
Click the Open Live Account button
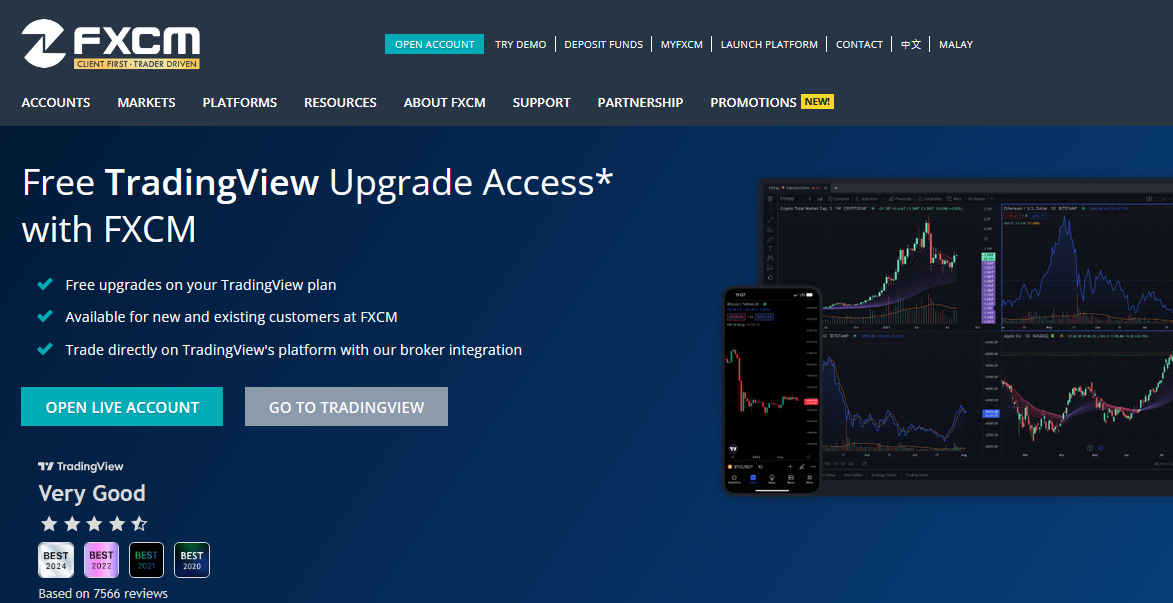tap(122, 406)
